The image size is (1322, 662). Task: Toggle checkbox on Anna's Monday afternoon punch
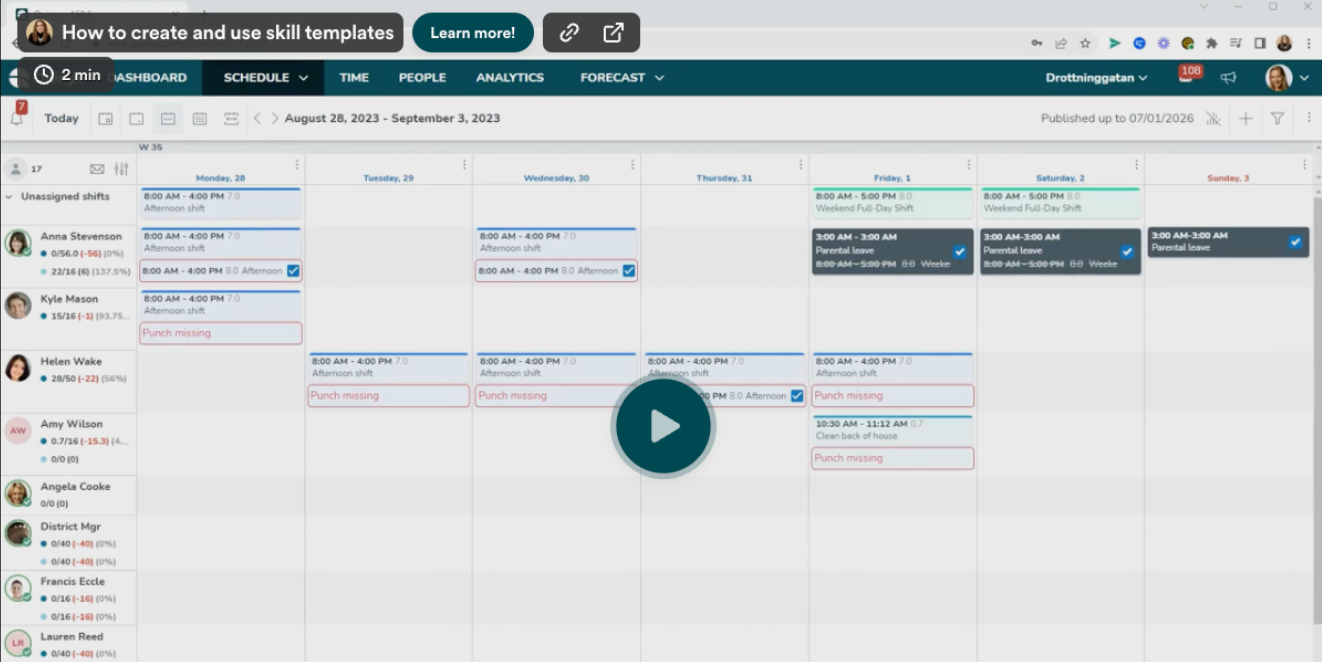[x=293, y=270]
